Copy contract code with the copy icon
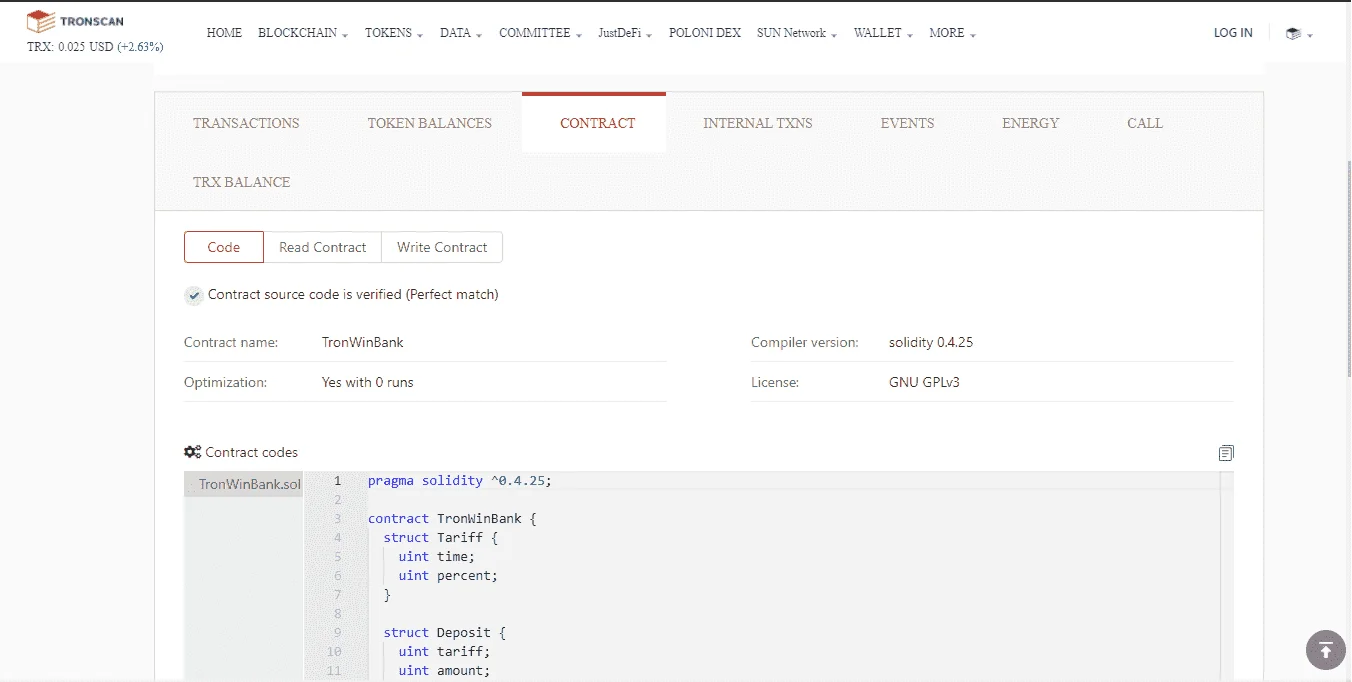This screenshot has width=1352, height=682. (1226, 453)
